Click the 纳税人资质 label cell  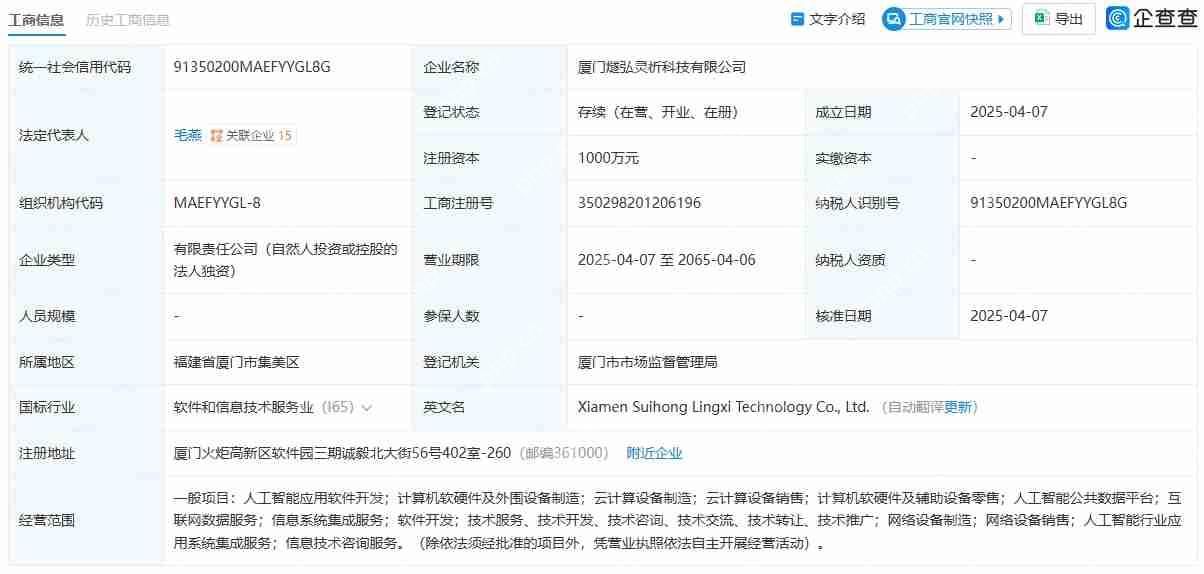pos(881,260)
